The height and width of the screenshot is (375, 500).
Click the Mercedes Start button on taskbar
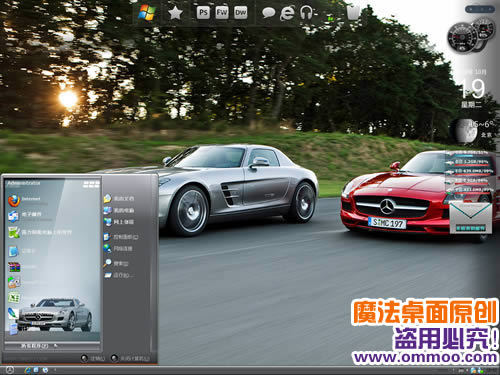click(10, 370)
